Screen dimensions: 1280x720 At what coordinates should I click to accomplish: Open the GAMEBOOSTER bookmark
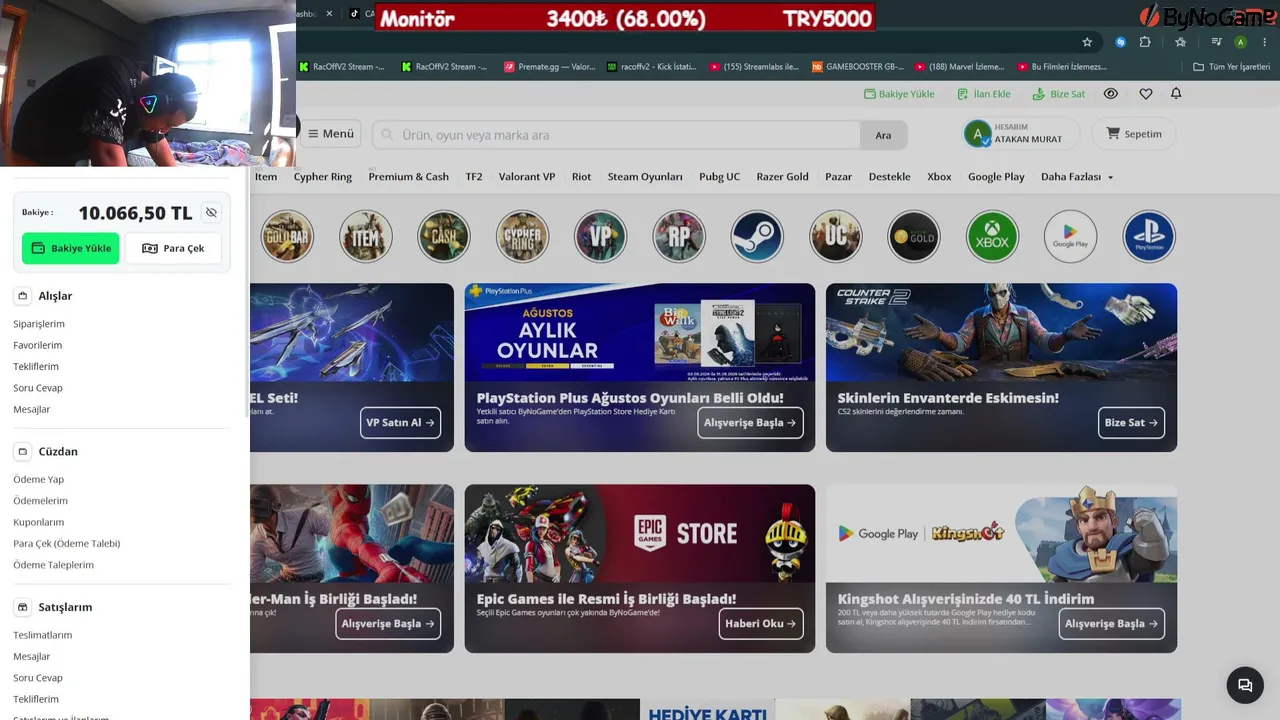coord(857,67)
